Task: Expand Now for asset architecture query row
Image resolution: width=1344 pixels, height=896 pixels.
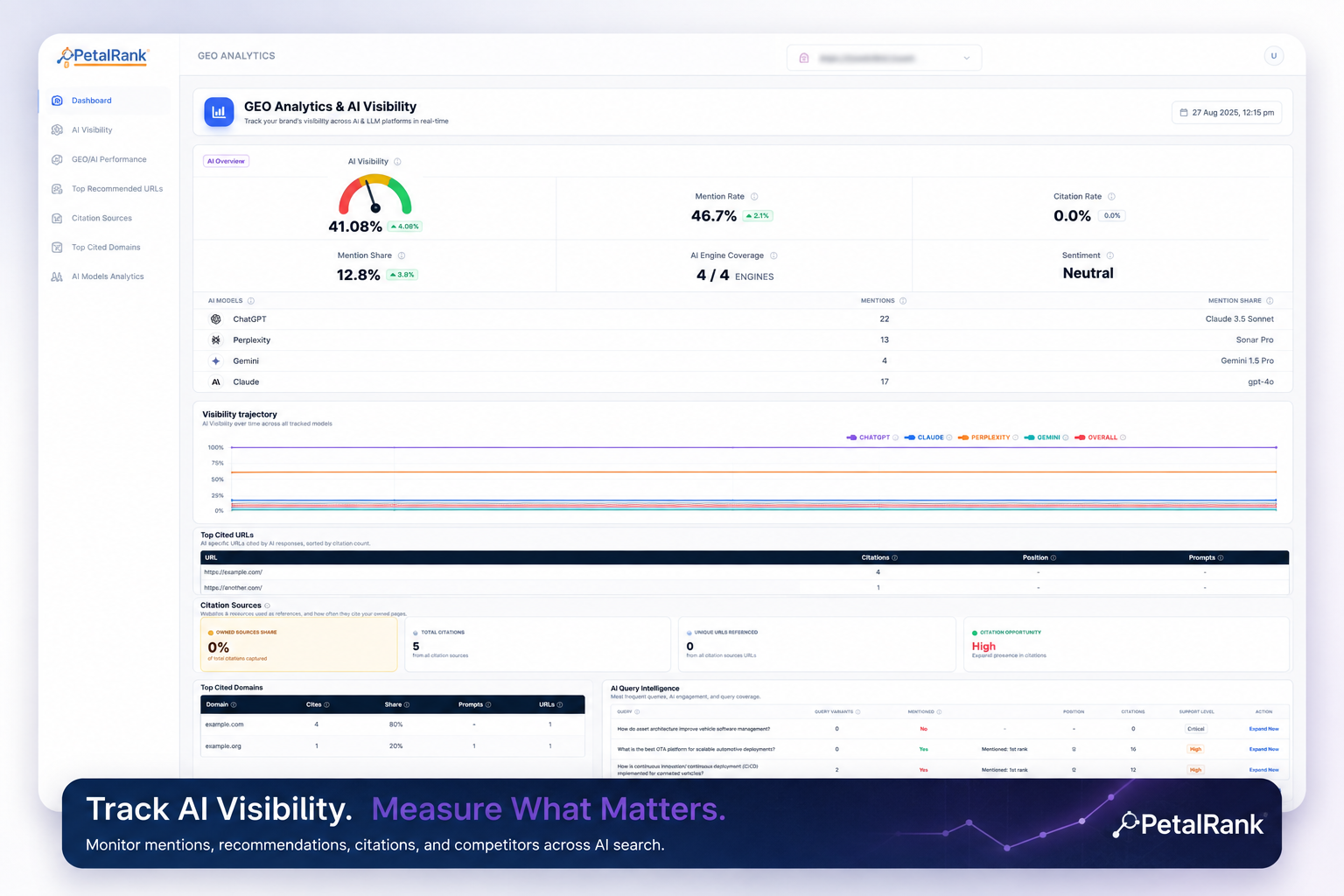Action: (x=1263, y=729)
